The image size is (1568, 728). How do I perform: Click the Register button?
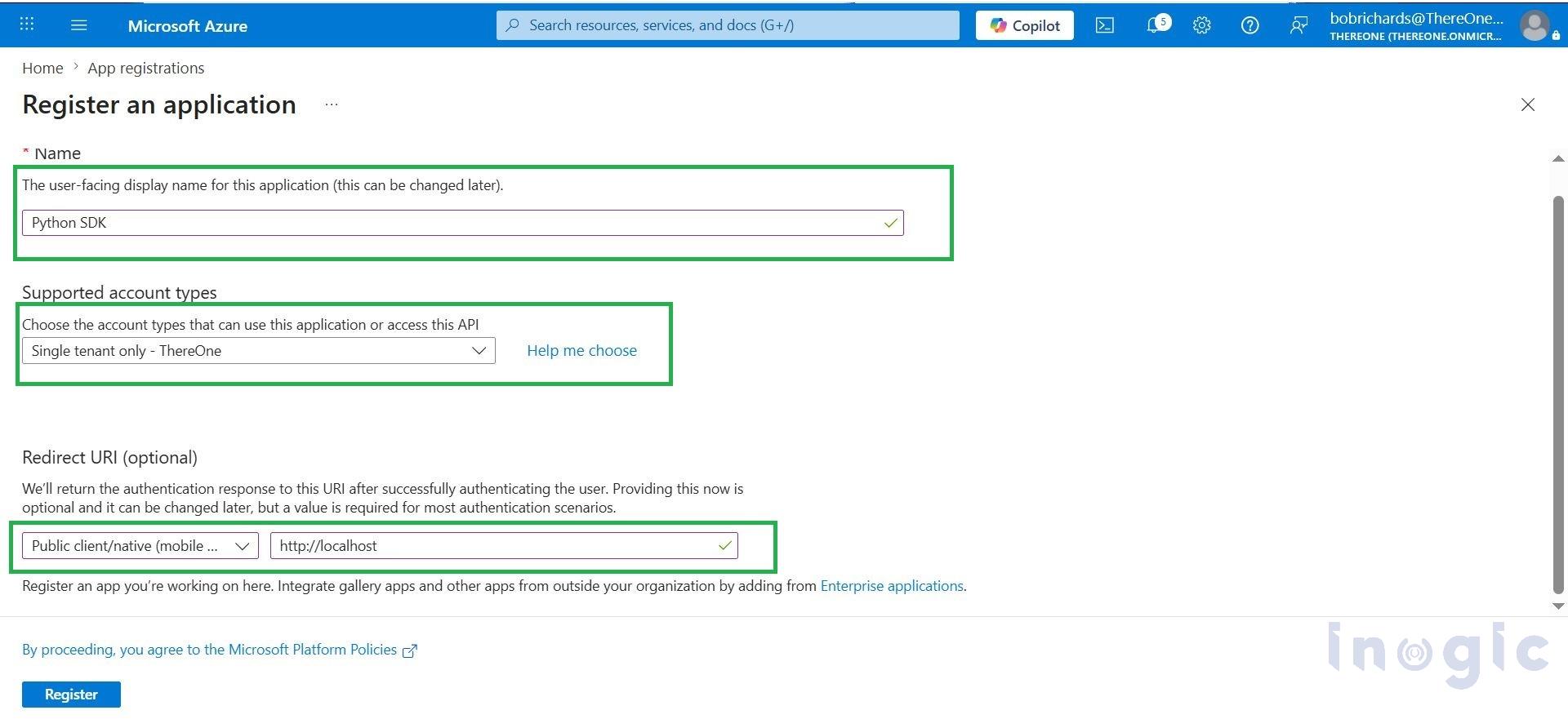71,695
